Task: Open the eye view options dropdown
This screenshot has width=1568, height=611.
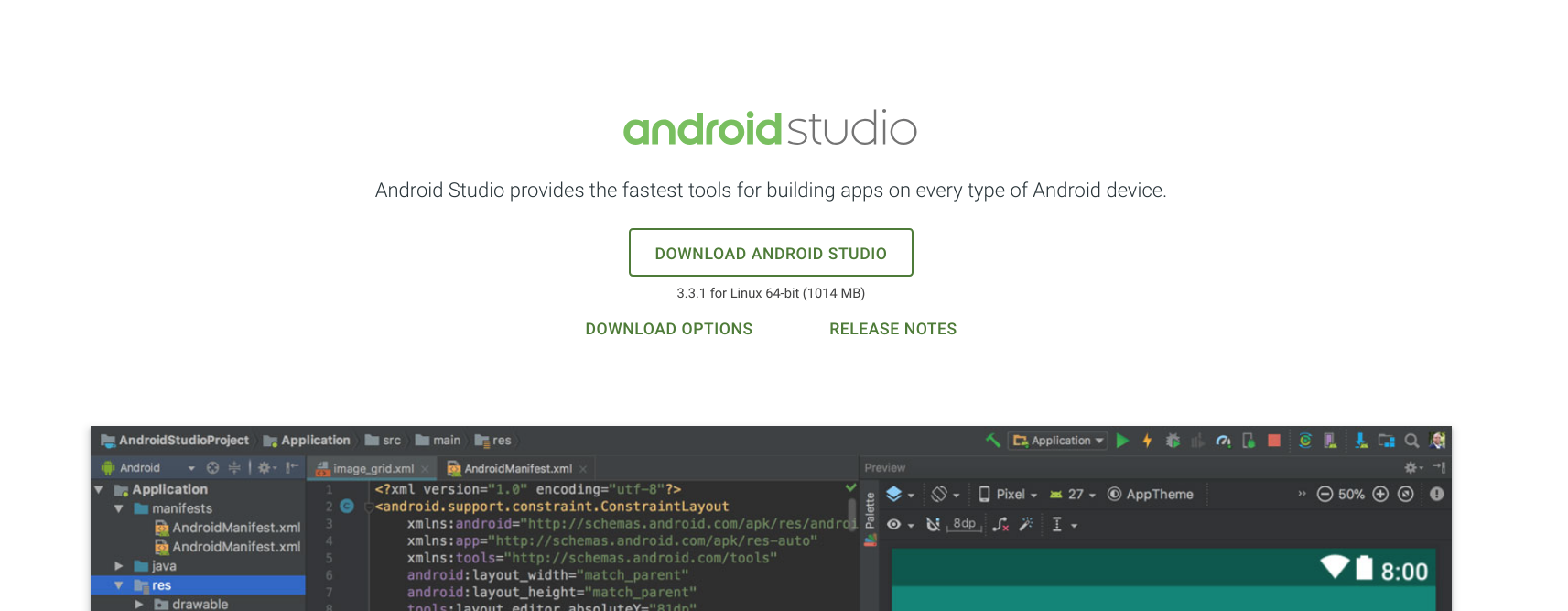Action: pos(900,524)
